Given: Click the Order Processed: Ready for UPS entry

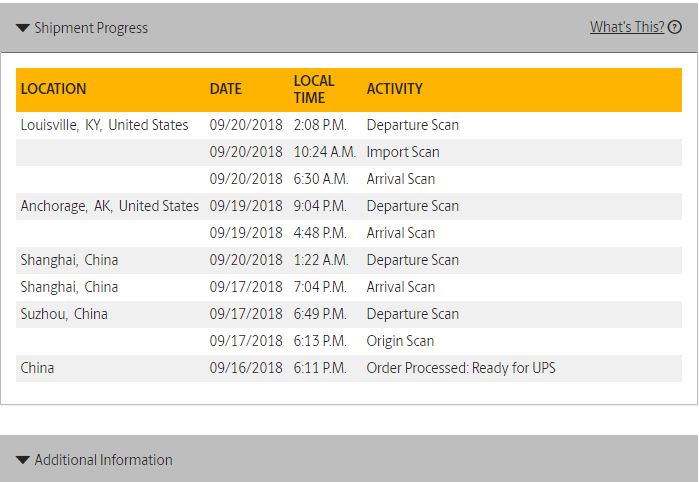Looking at the screenshot, I should [461, 368].
